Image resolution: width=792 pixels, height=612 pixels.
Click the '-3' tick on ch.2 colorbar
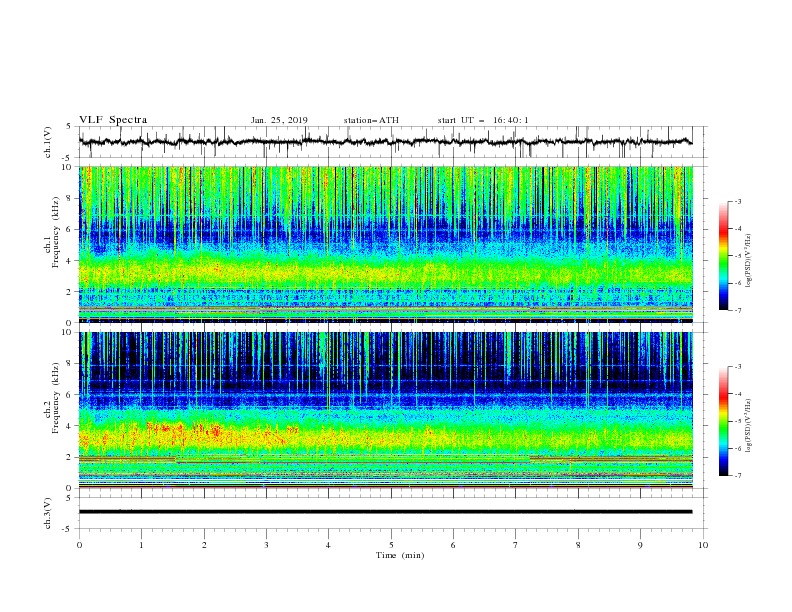click(x=738, y=367)
